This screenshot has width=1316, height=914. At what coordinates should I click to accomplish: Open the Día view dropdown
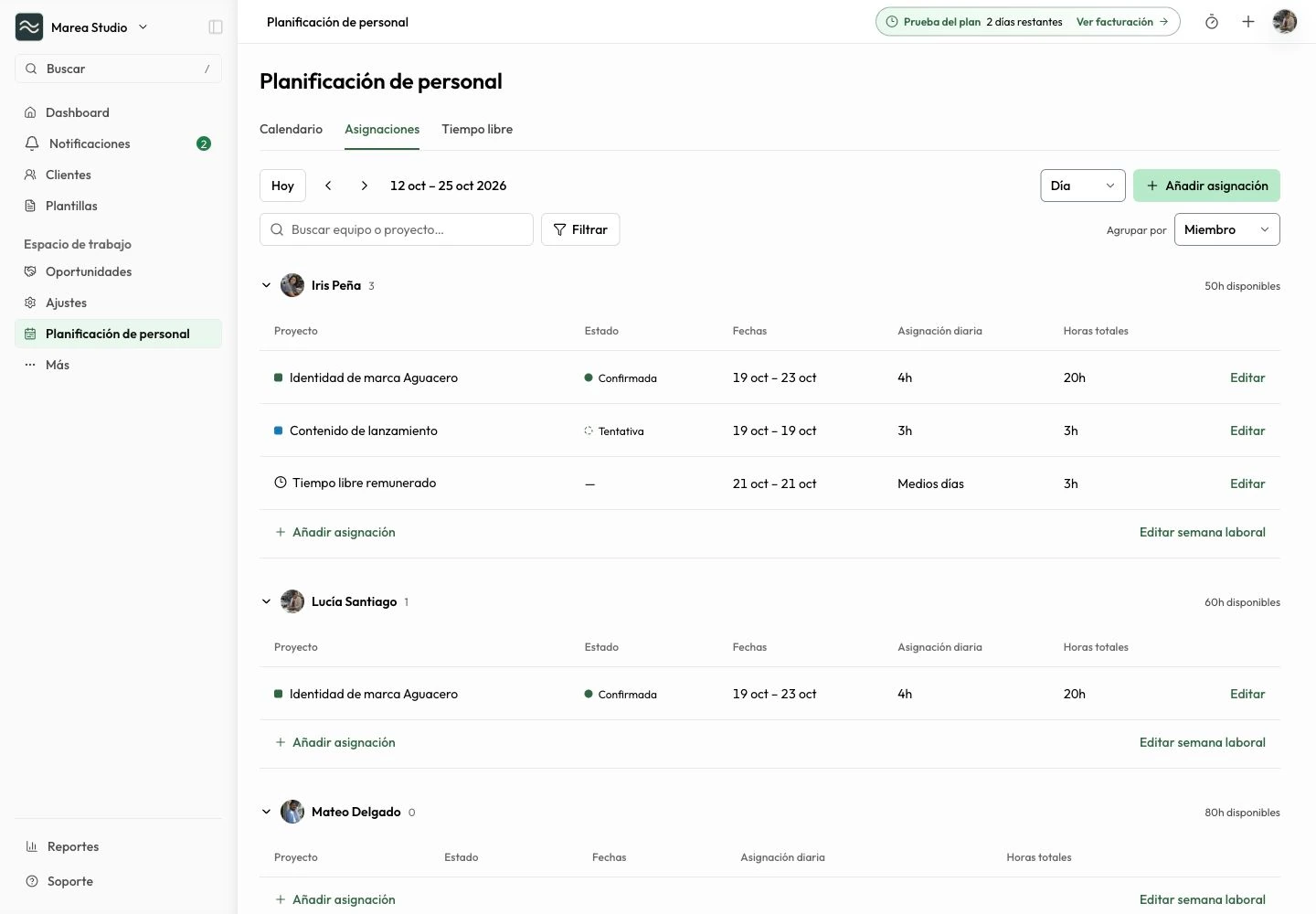point(1083,186)
